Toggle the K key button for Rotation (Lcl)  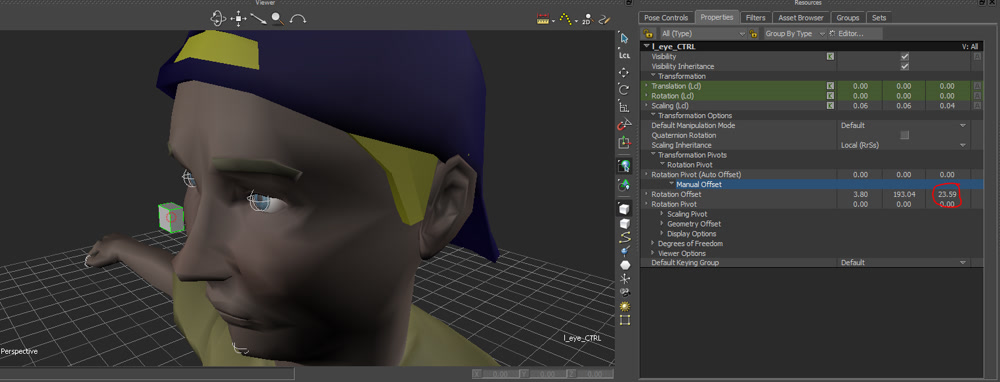[x=830, y=96]
